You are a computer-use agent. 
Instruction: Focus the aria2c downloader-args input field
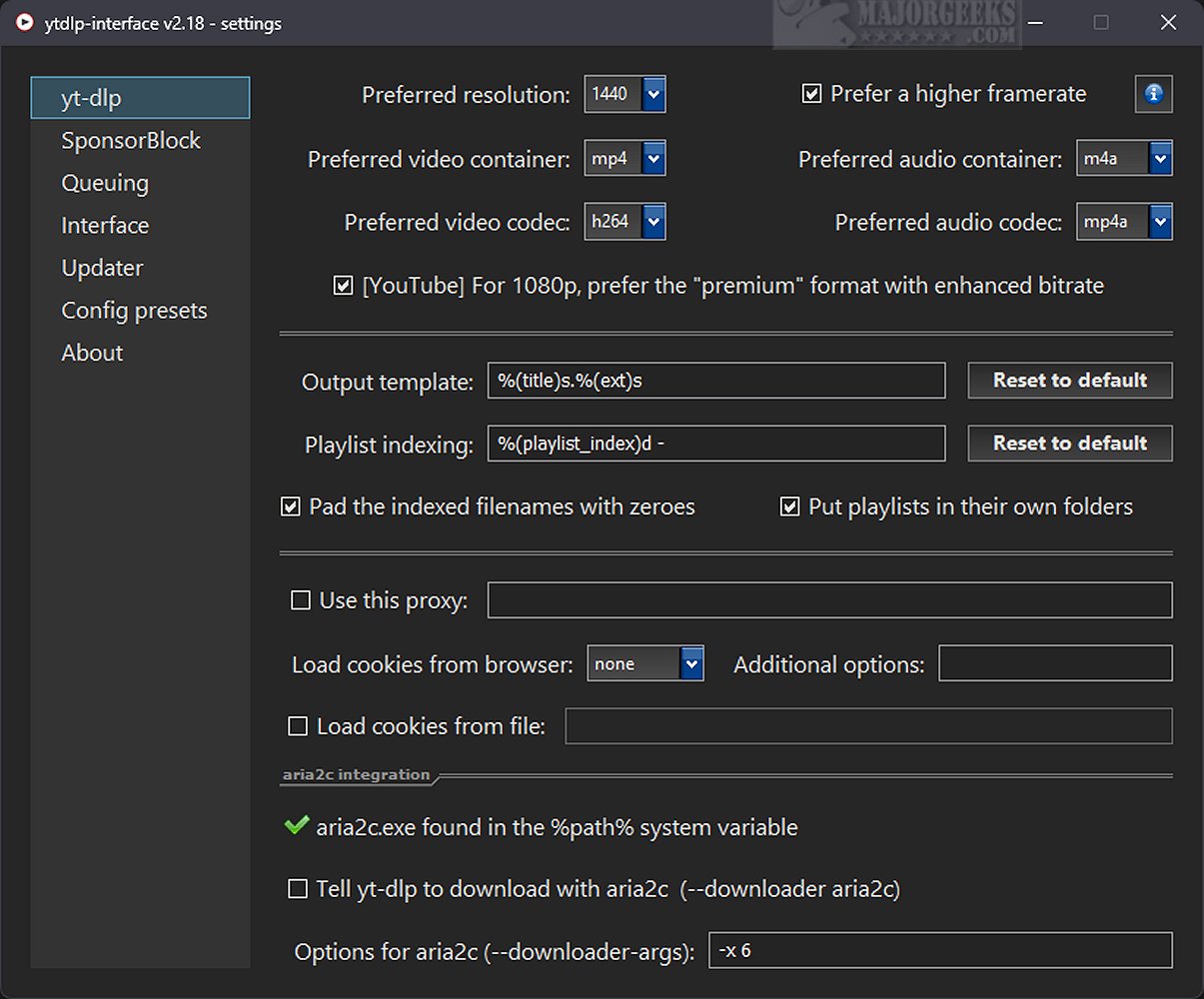tap(939, 950)
